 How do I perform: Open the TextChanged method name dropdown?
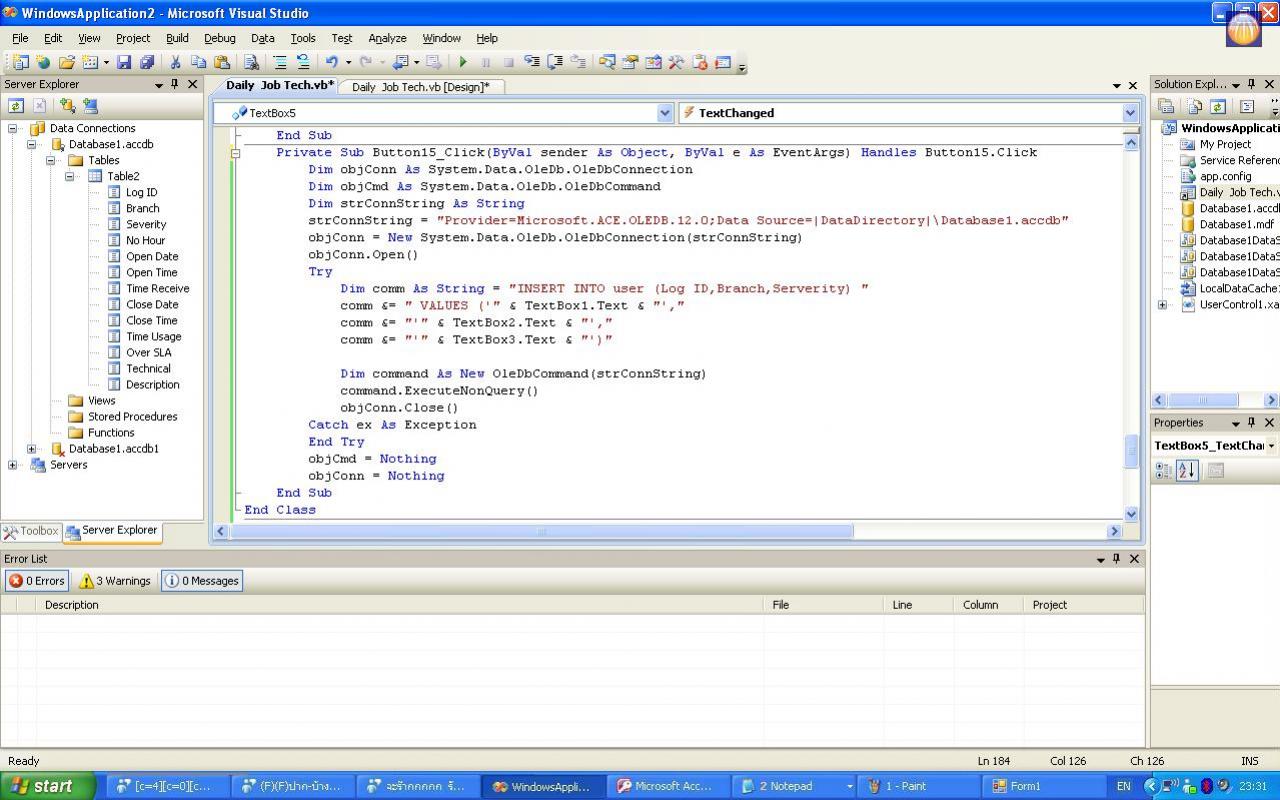1130,113
